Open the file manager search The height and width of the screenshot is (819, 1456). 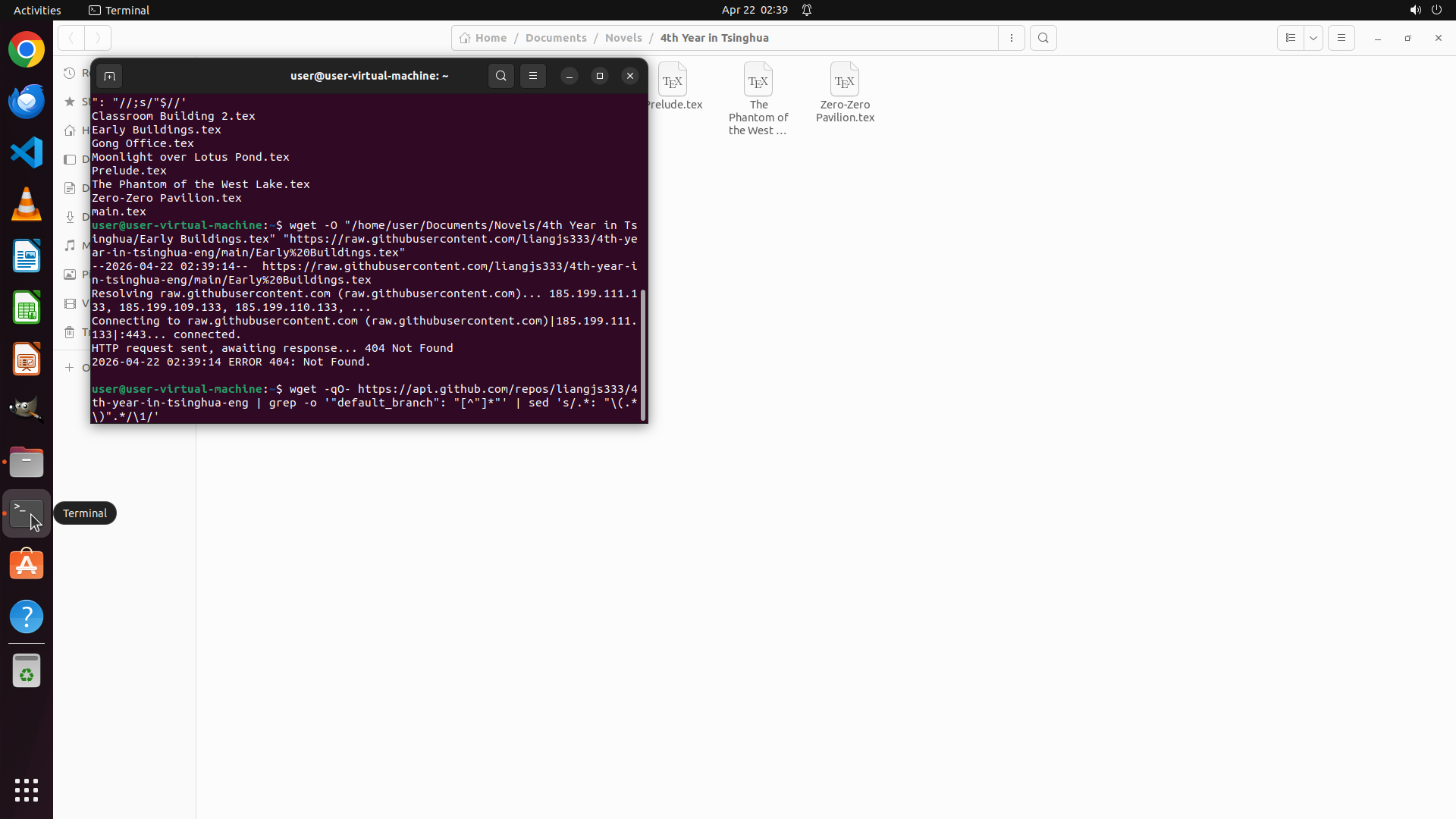[x=1043, y=38]
